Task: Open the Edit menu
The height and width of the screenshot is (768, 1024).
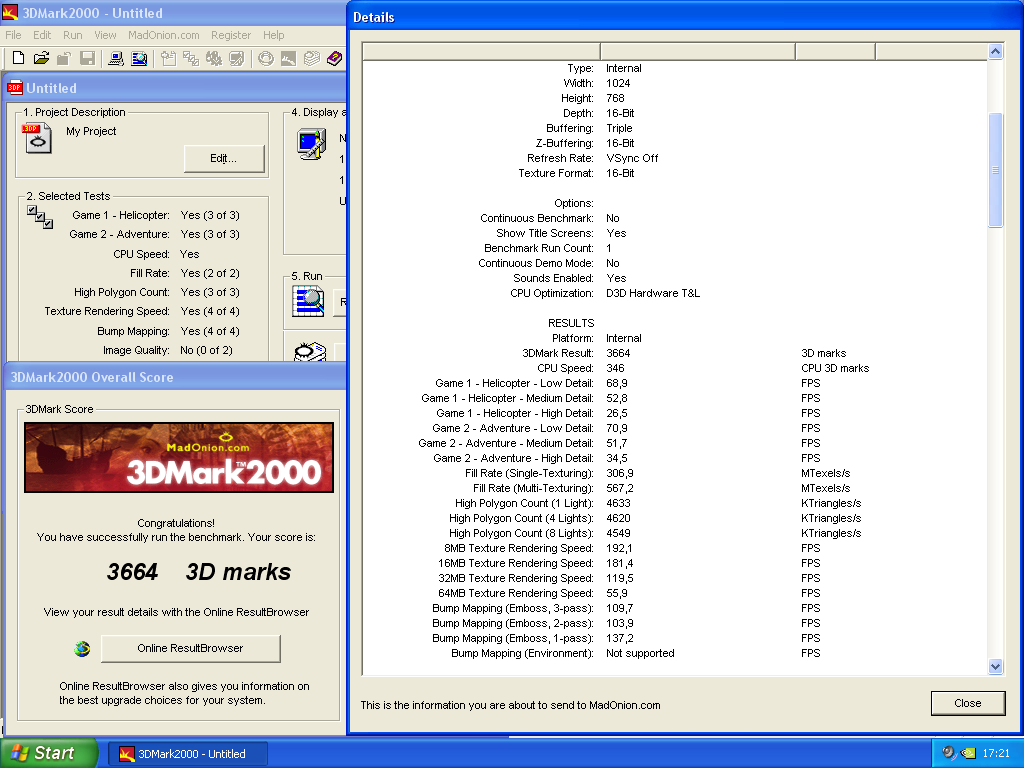Action: [x=42, y=35]
